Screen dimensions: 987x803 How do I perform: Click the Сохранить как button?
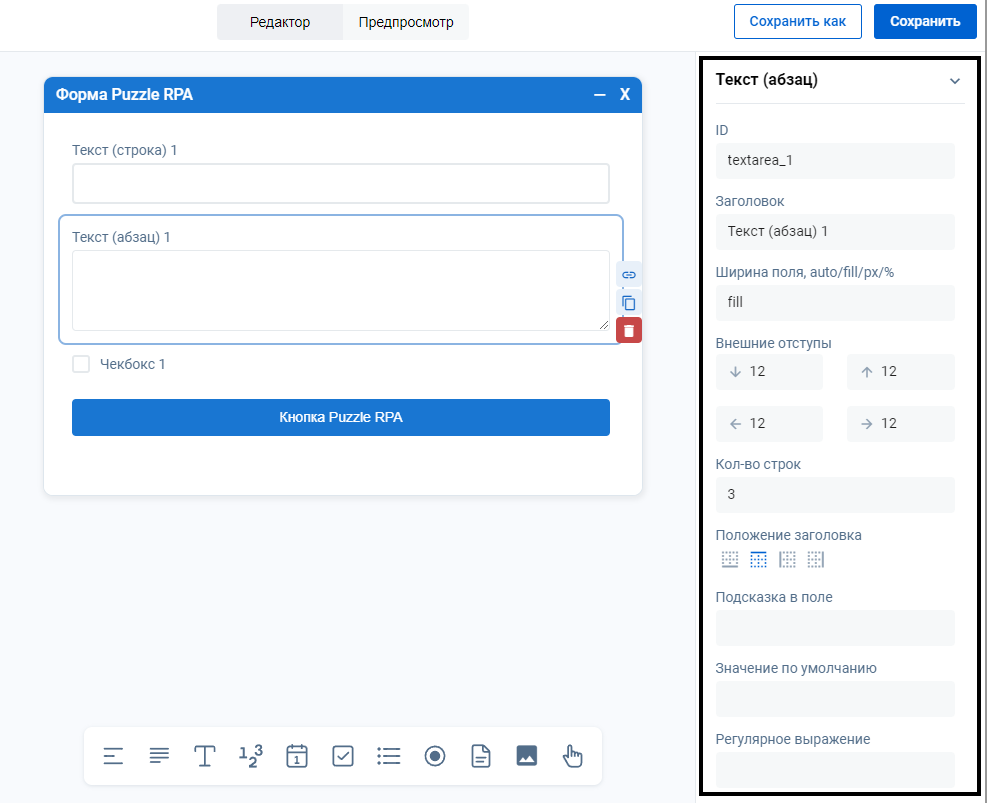[797, 21]
